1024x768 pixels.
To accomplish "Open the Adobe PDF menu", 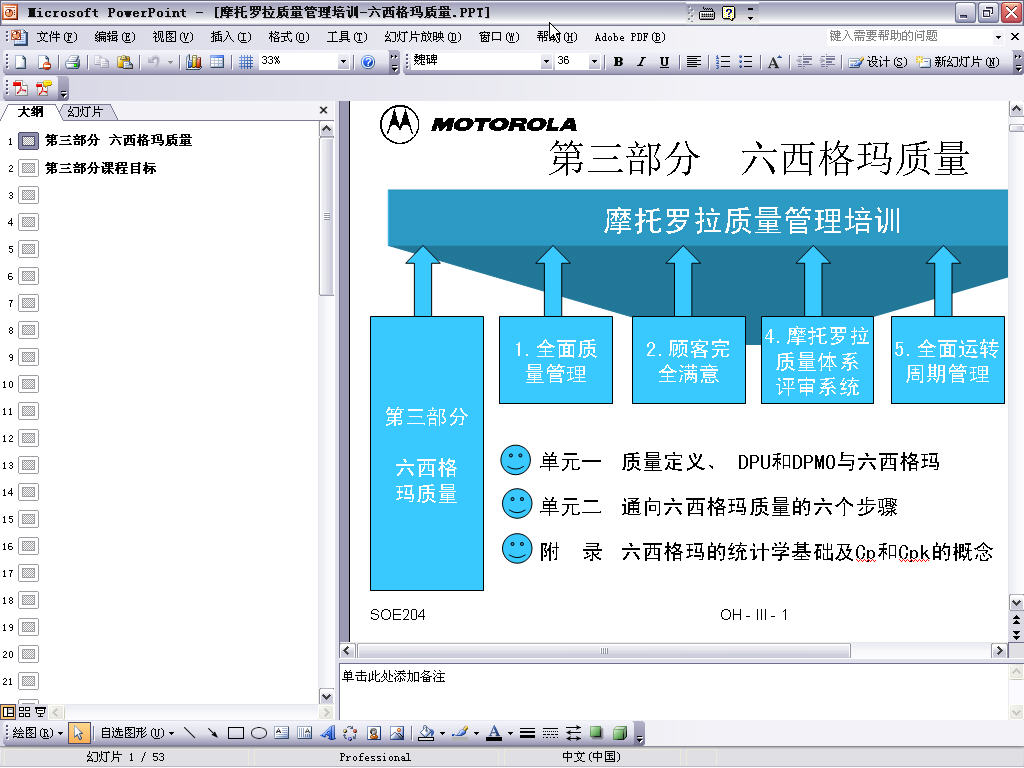I will point(630,37).
